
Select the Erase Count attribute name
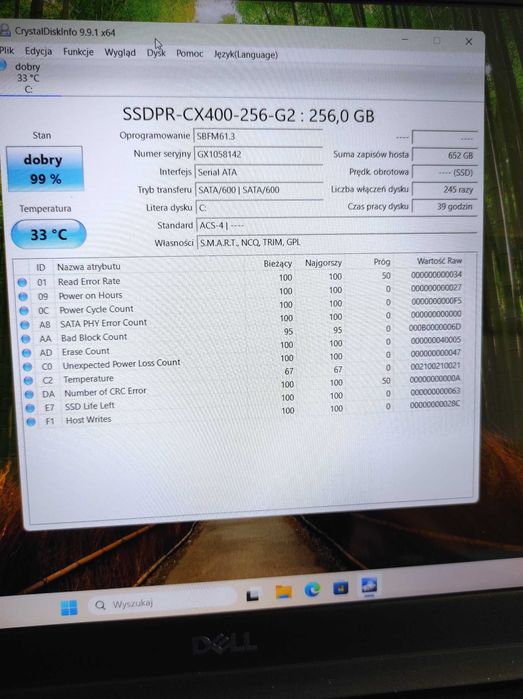86,351
